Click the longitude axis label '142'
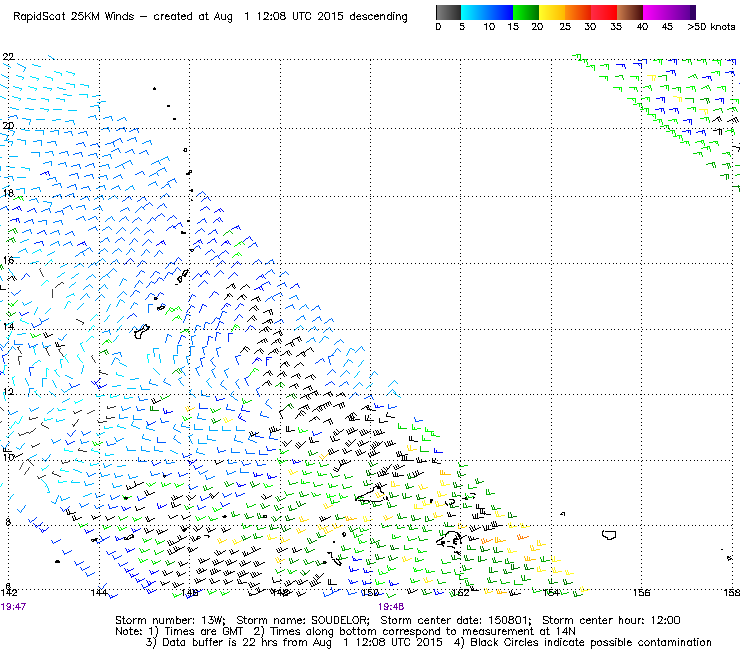Screen dimensions: 740x650 9,593
